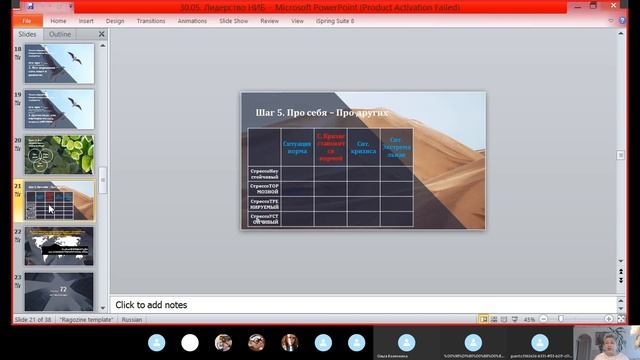Screen dimensions: 640x360
Task: Switch to Reading View icon
Action: coord(504,319)
